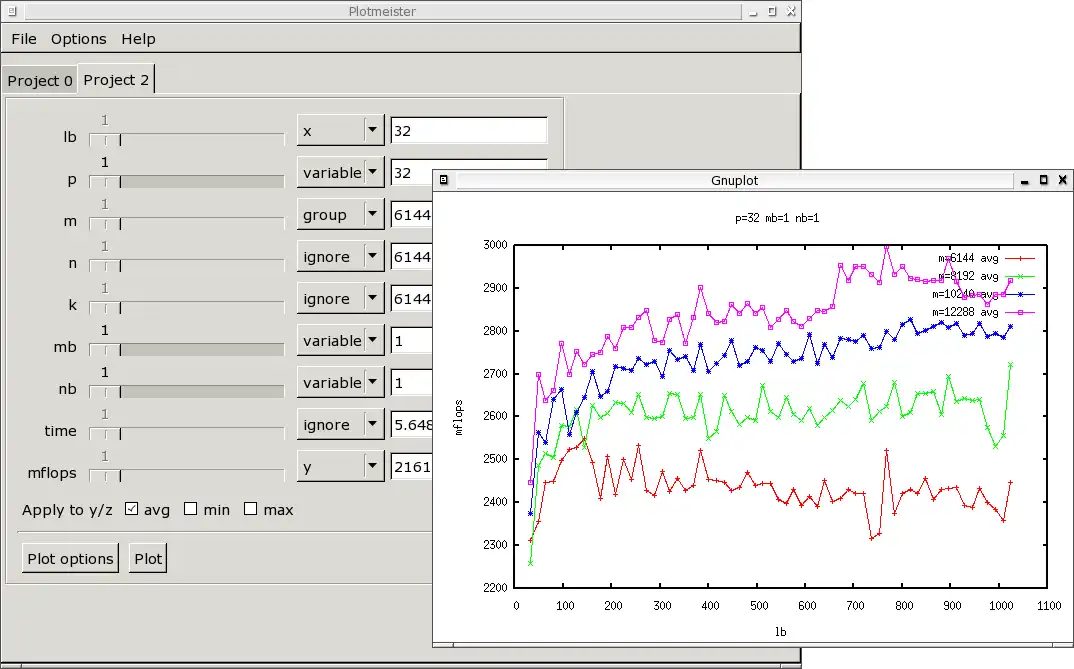Maximize the Gnuplot plot window
Viewport: 1074px width, 669px height.
1044,181
